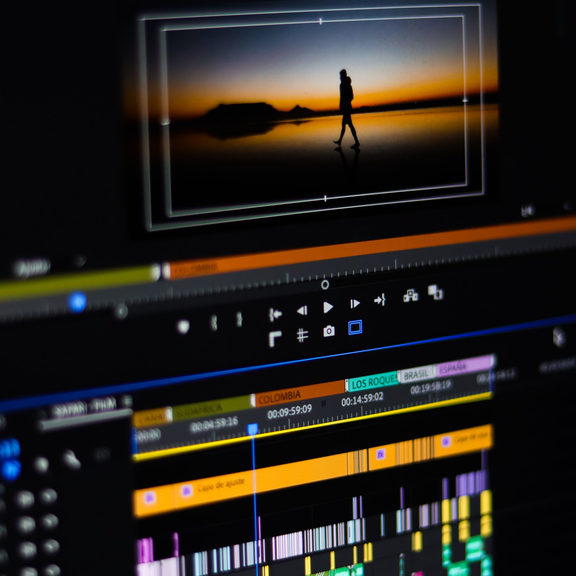This screenshot has height=576, width=576.
Task: Open the sequence tab panel menu
Action: click(127, 400)
